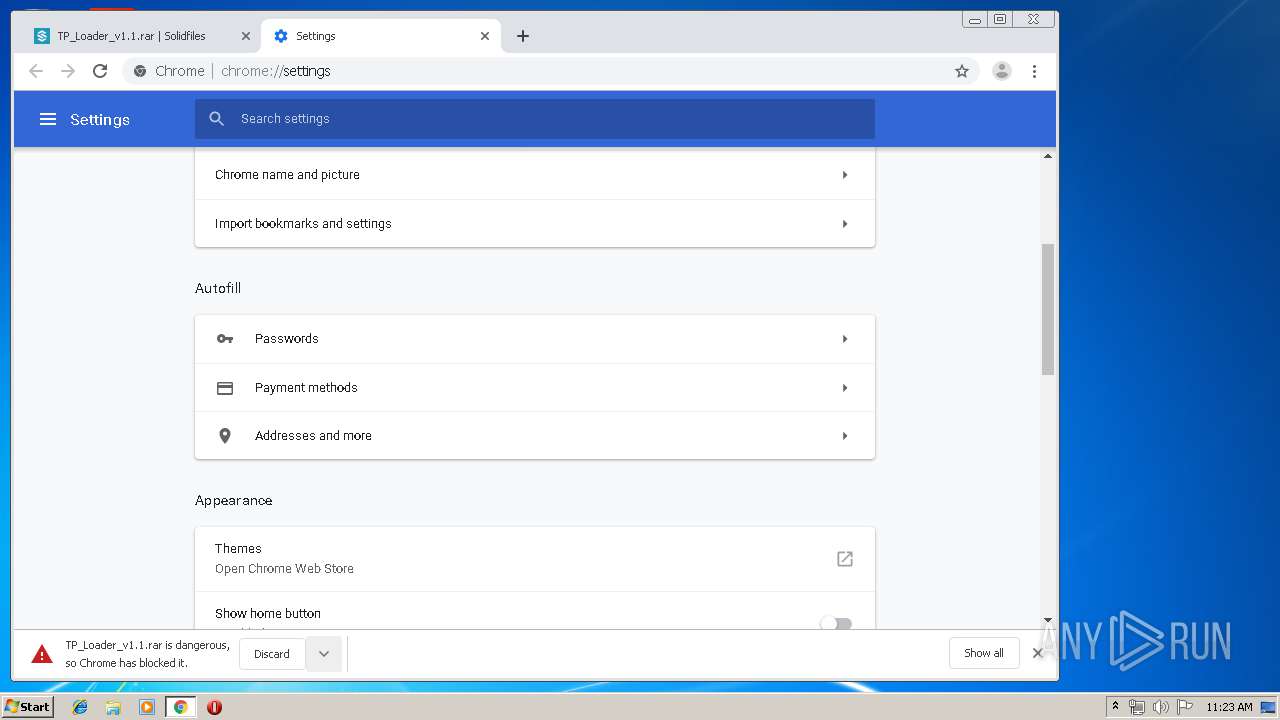Close the downloads bar

tap(1038, 653)
